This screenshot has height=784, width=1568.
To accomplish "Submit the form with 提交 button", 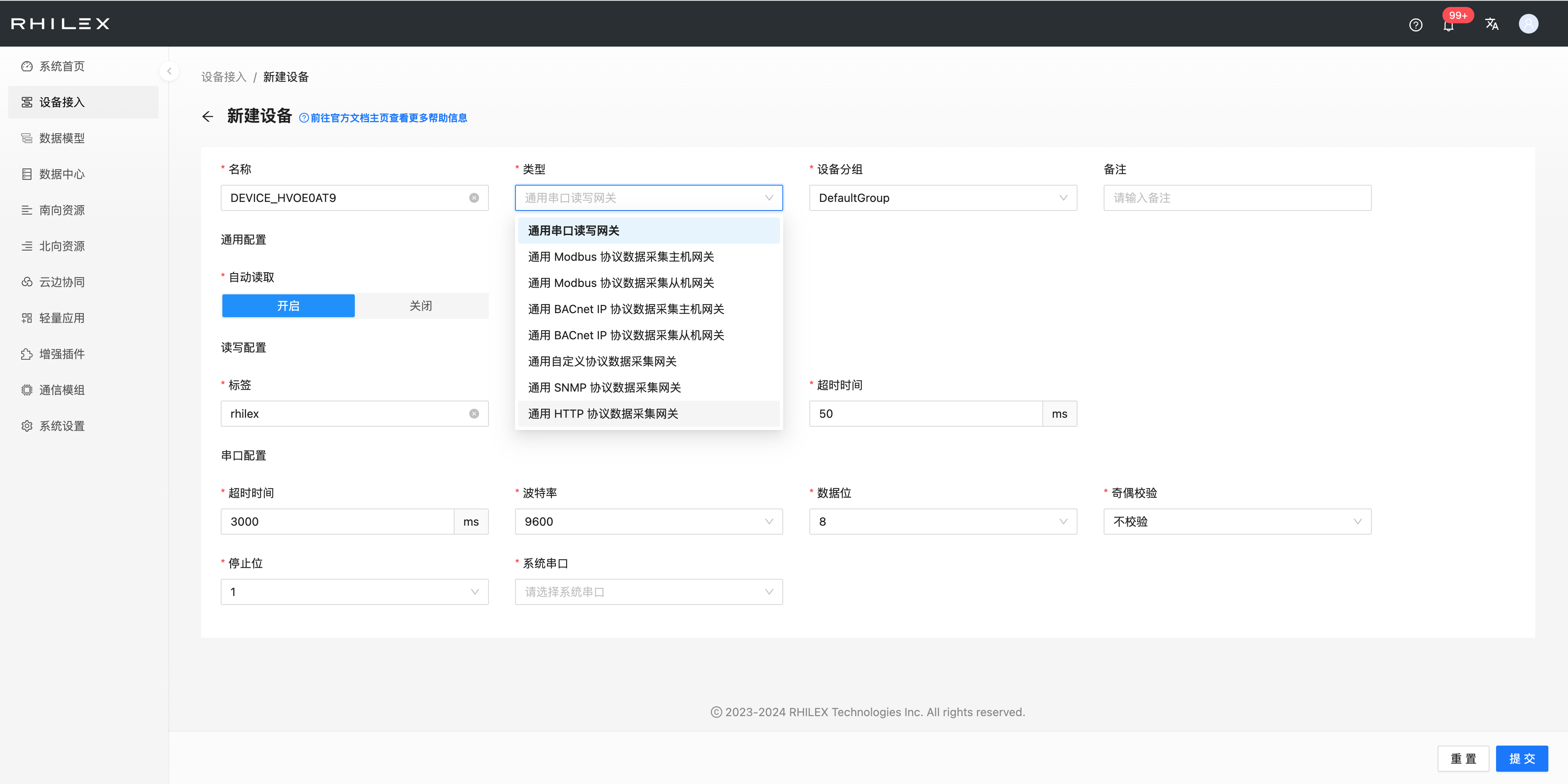I will click(x=1522, y=758).
